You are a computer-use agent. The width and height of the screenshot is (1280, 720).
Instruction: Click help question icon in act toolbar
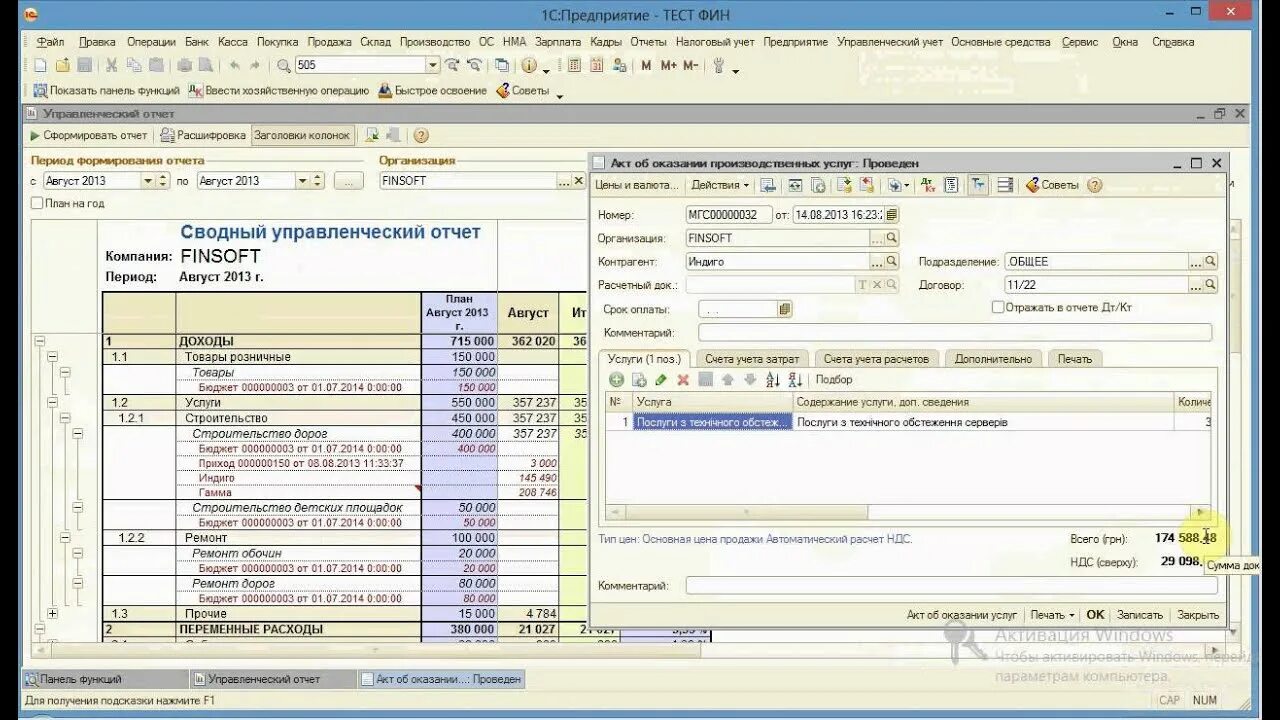point(1095,185)
